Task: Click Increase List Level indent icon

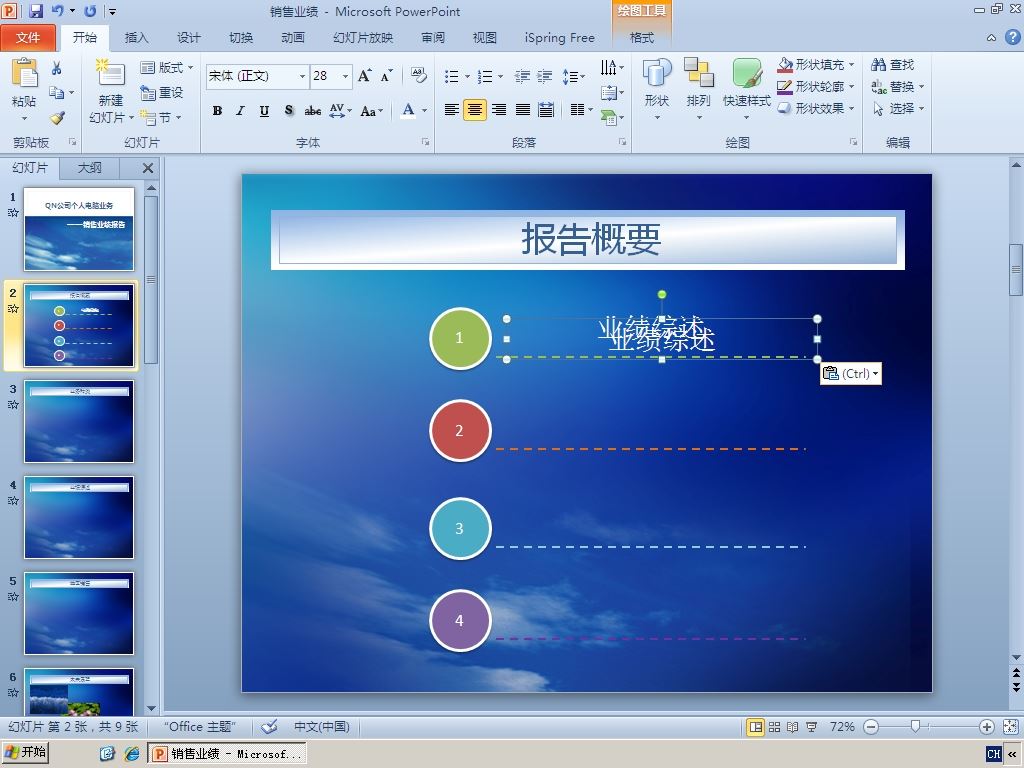Action: pos(545,77)
